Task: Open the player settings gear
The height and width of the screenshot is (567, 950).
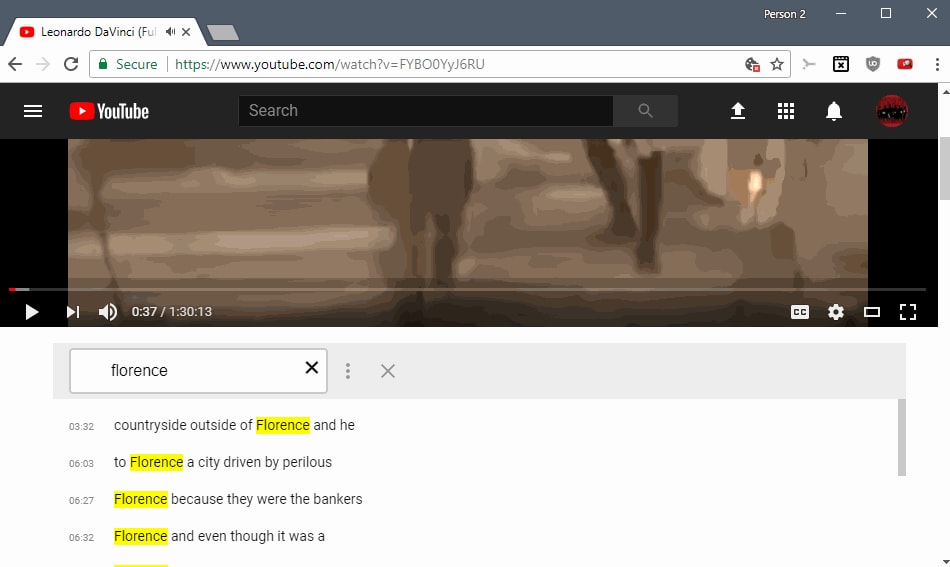Action: (835, 312)
